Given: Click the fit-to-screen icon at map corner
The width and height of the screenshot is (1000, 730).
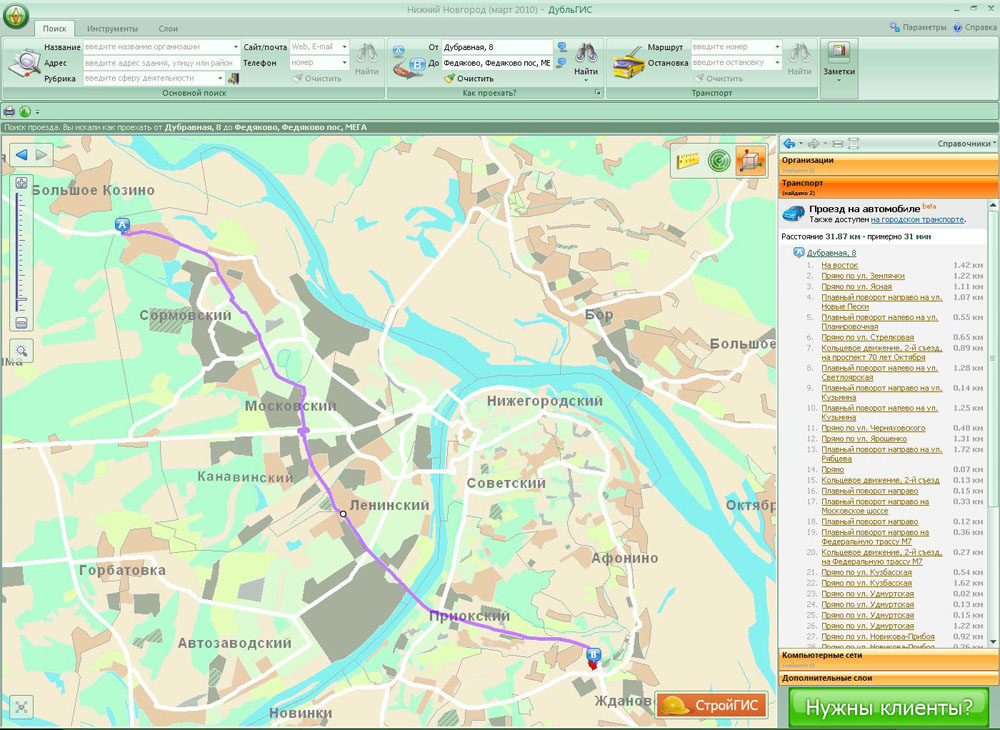Looking at the screenshot, I should (21, 706).
